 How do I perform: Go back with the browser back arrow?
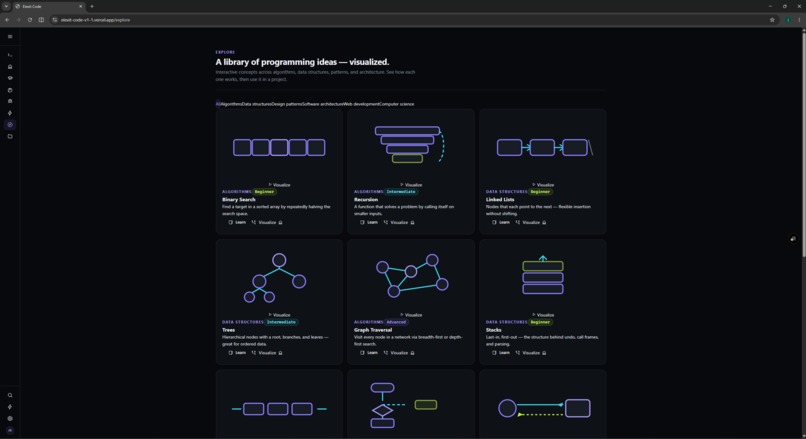(7, 20)
